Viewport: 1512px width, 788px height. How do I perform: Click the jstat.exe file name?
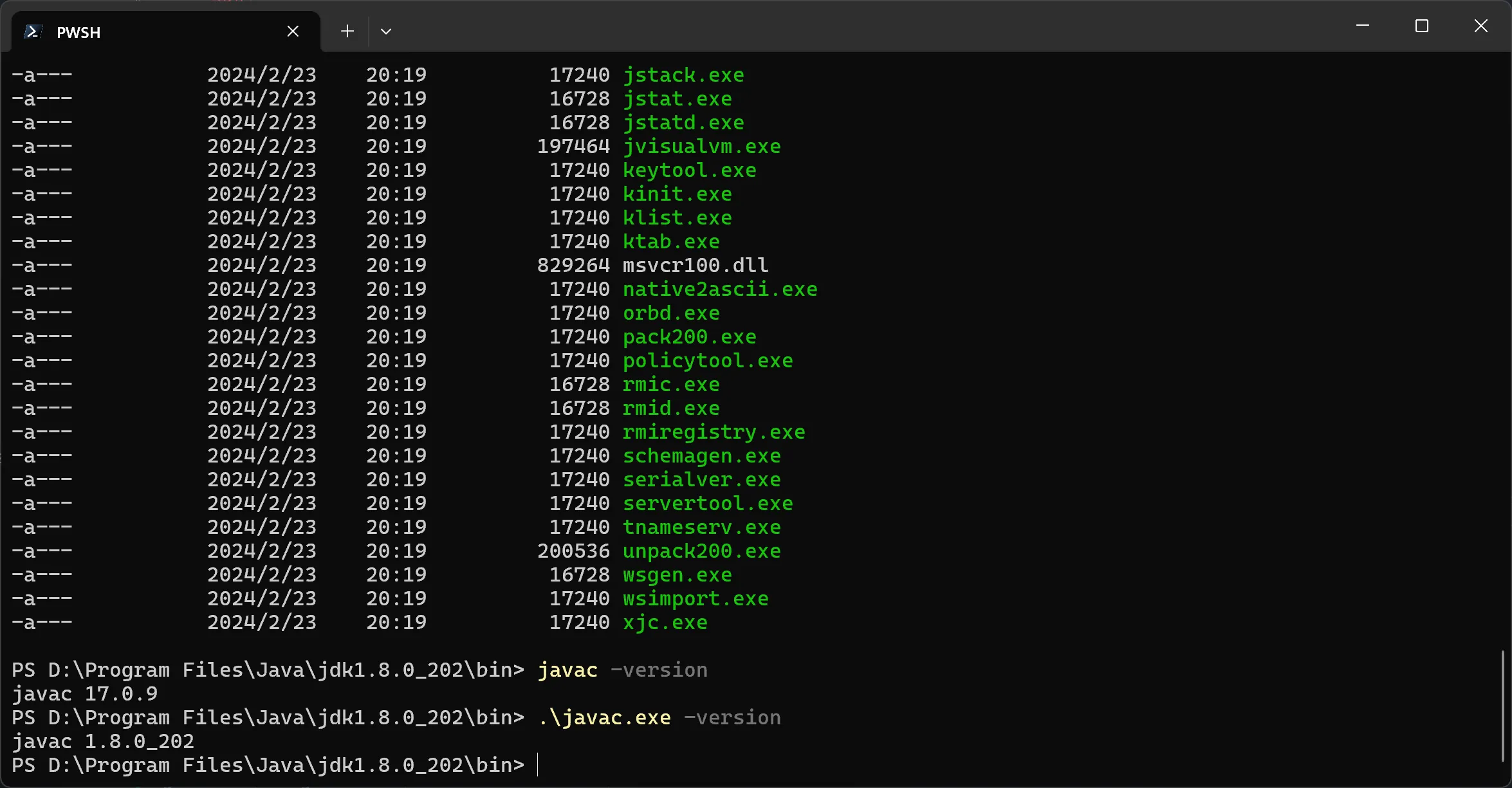tap(678, 99)
